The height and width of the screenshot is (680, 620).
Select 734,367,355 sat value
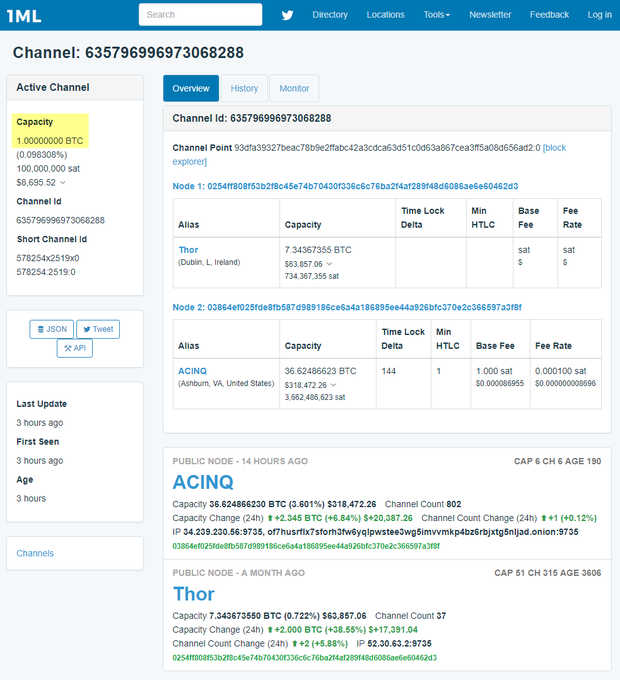312,276
